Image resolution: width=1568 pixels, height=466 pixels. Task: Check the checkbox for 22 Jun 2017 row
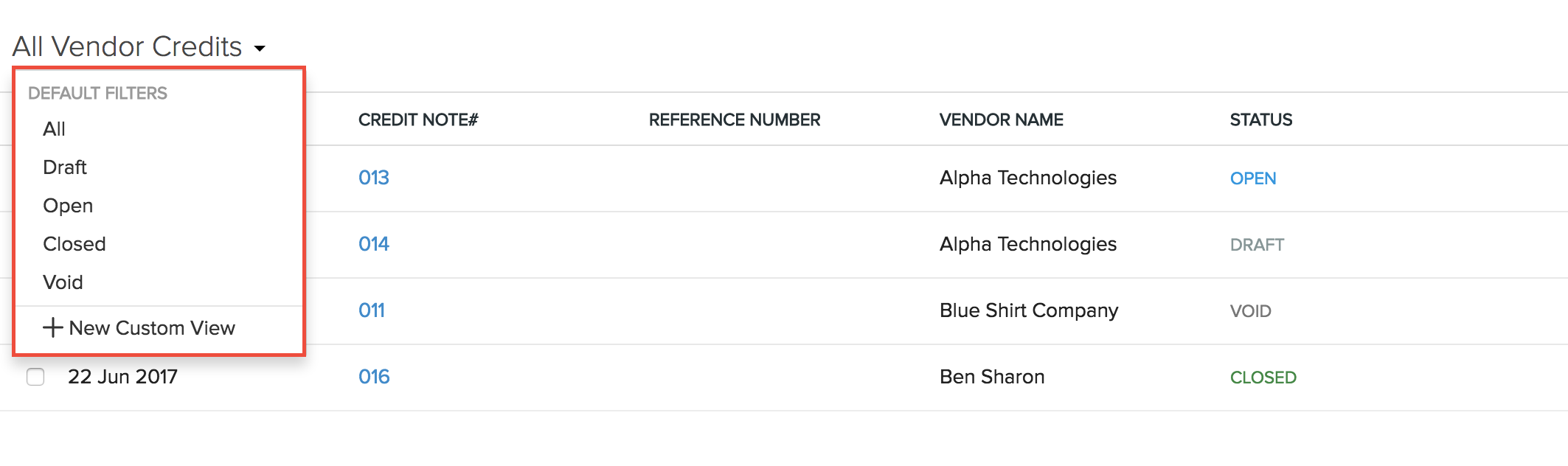click(x=36, y=376)
